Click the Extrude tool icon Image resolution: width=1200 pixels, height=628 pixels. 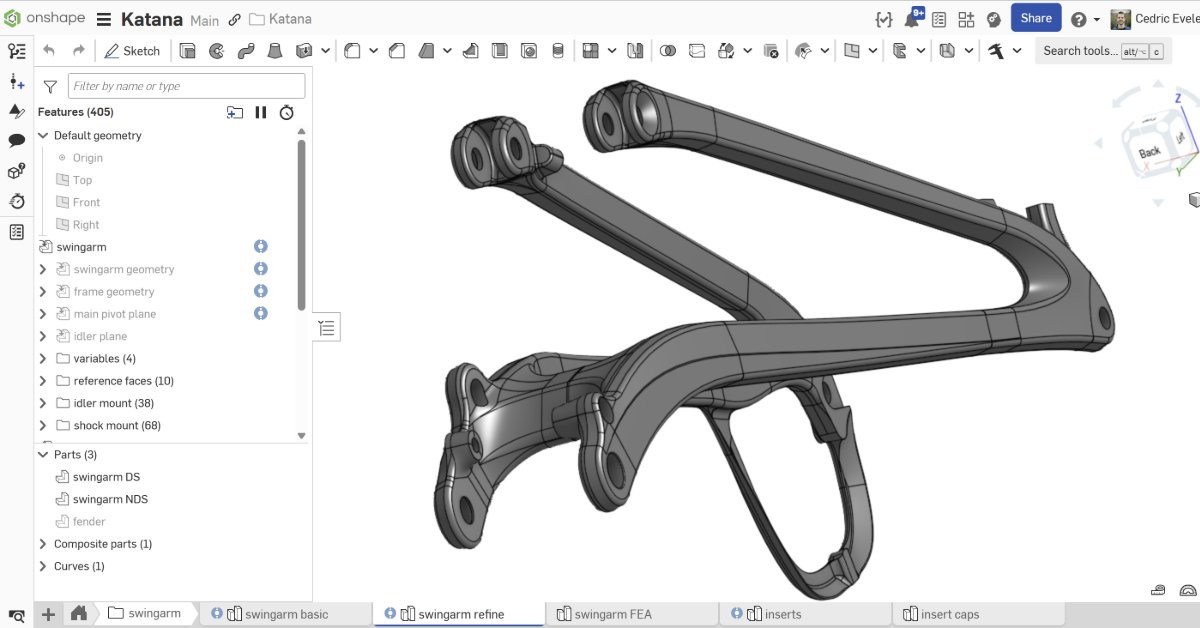click(187, 51)
